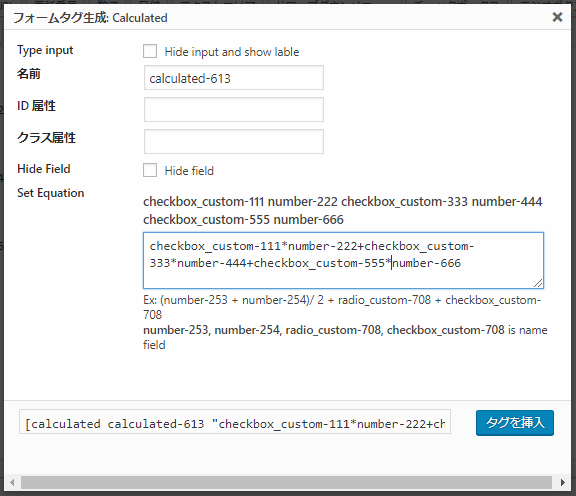Focus the クラス属性 input field
The image size is (576, 496).
tap(234, 141)
